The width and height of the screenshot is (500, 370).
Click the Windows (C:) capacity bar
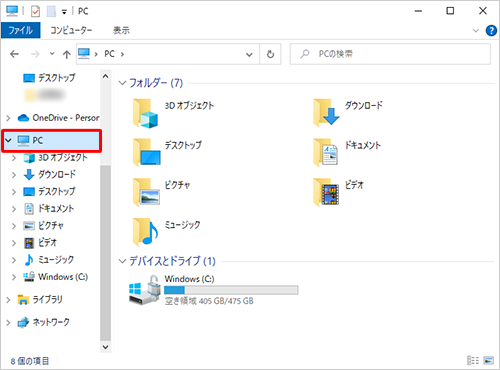tap(231, 290)
